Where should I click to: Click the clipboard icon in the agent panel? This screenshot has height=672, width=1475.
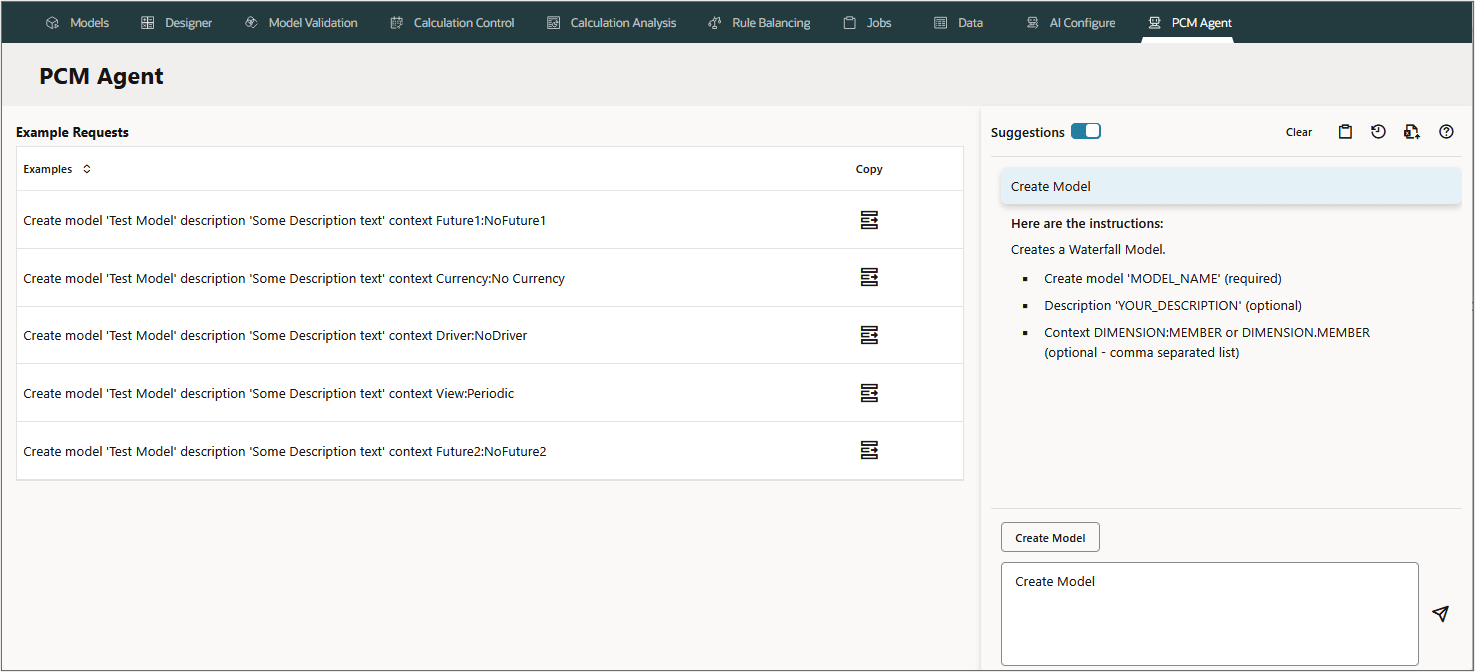[1345, 132]
